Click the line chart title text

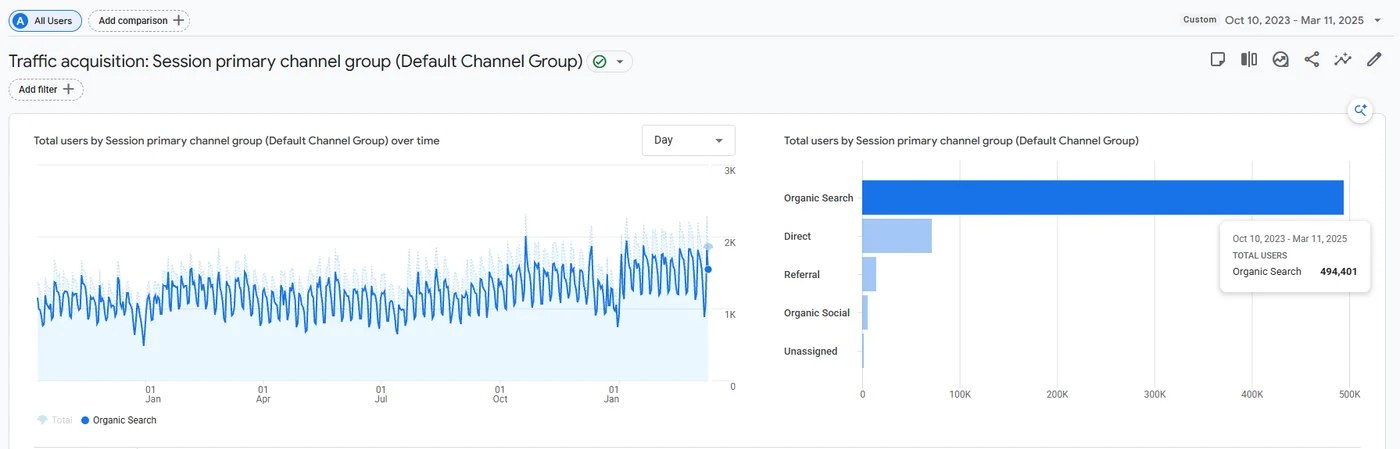pos(237,141)
